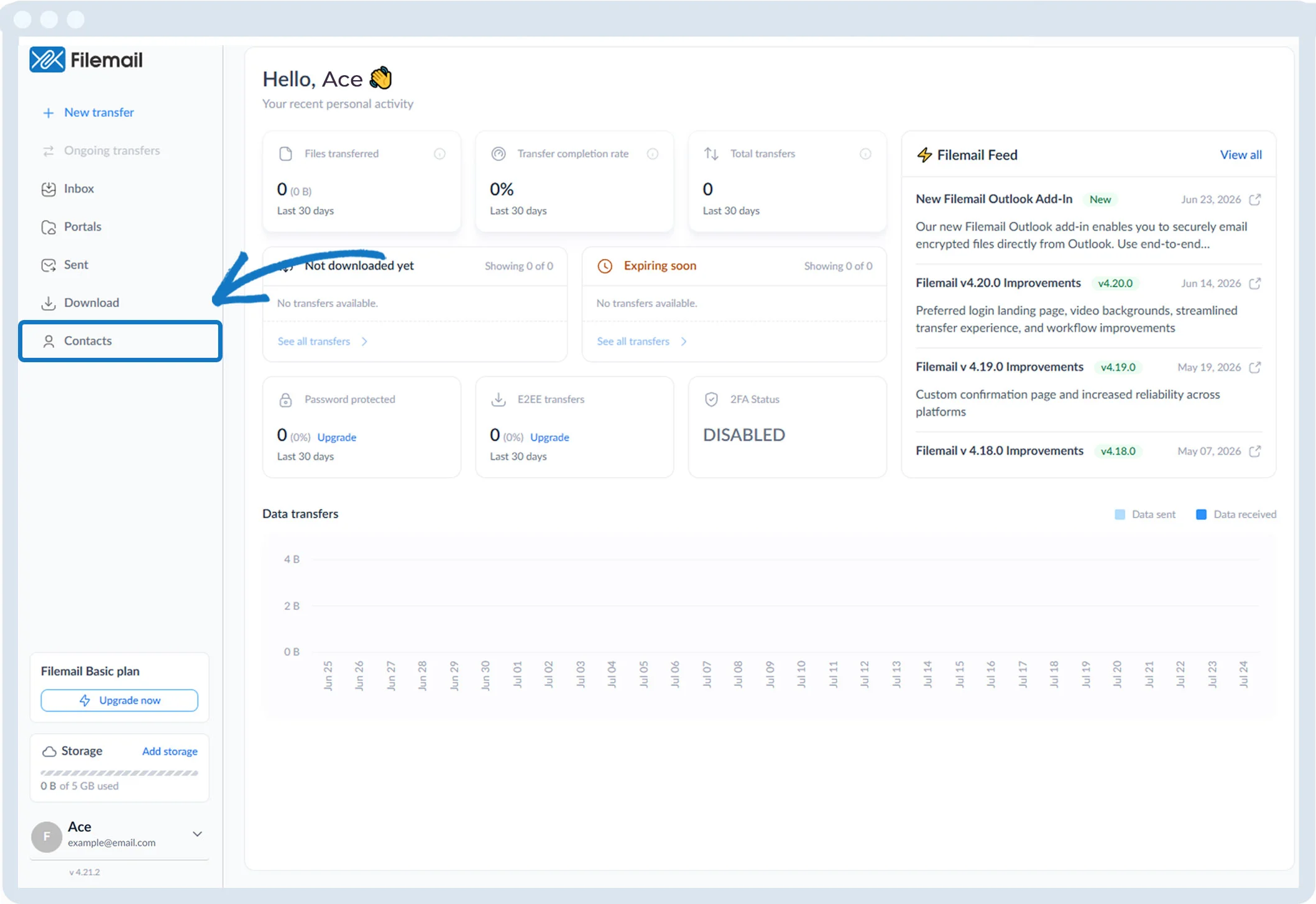Screen dimensions: 1316x904
Task: Click the green New badge in feed
Action: tap(1100, 199)
